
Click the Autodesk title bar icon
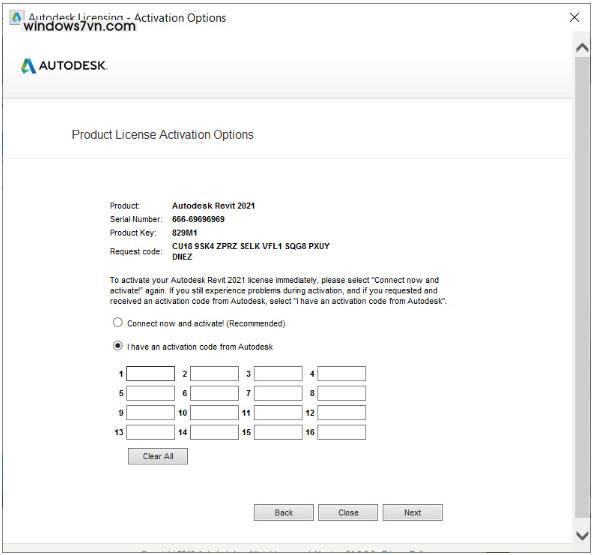[16, 17]
